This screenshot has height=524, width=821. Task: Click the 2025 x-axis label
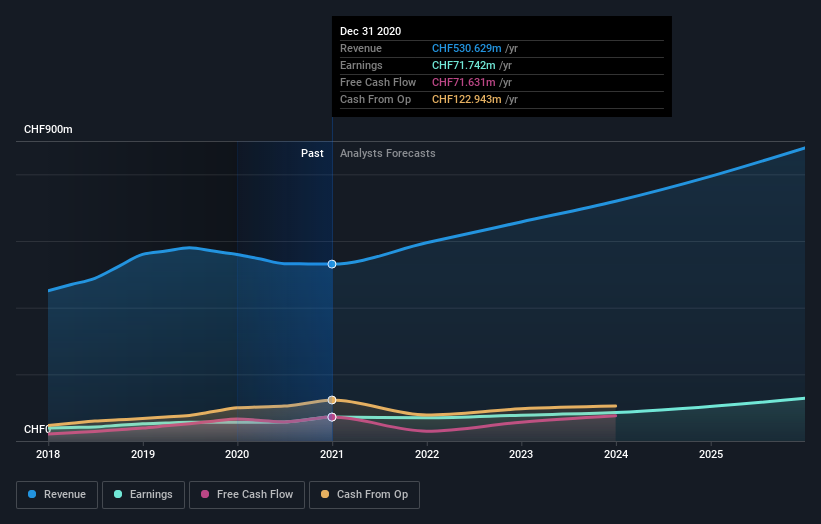(711, 454)
